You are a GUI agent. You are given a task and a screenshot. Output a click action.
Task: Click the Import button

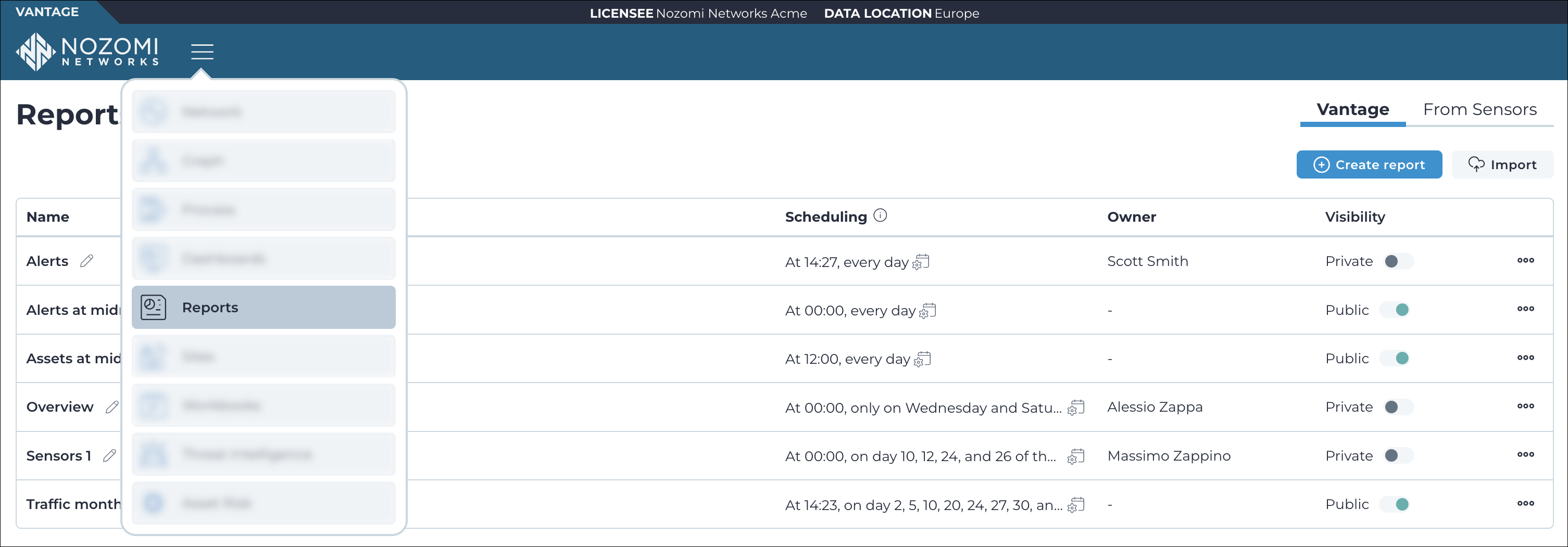pos(1502,164)
